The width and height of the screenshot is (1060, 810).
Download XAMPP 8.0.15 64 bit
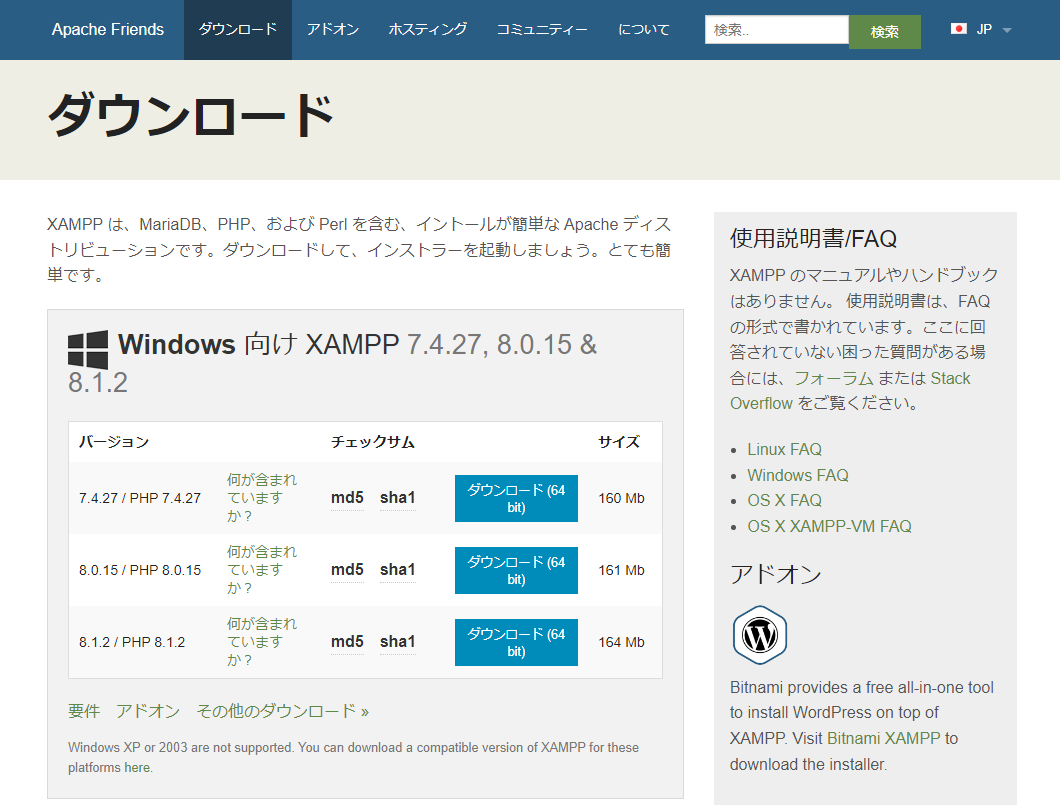tap(516, 570)
